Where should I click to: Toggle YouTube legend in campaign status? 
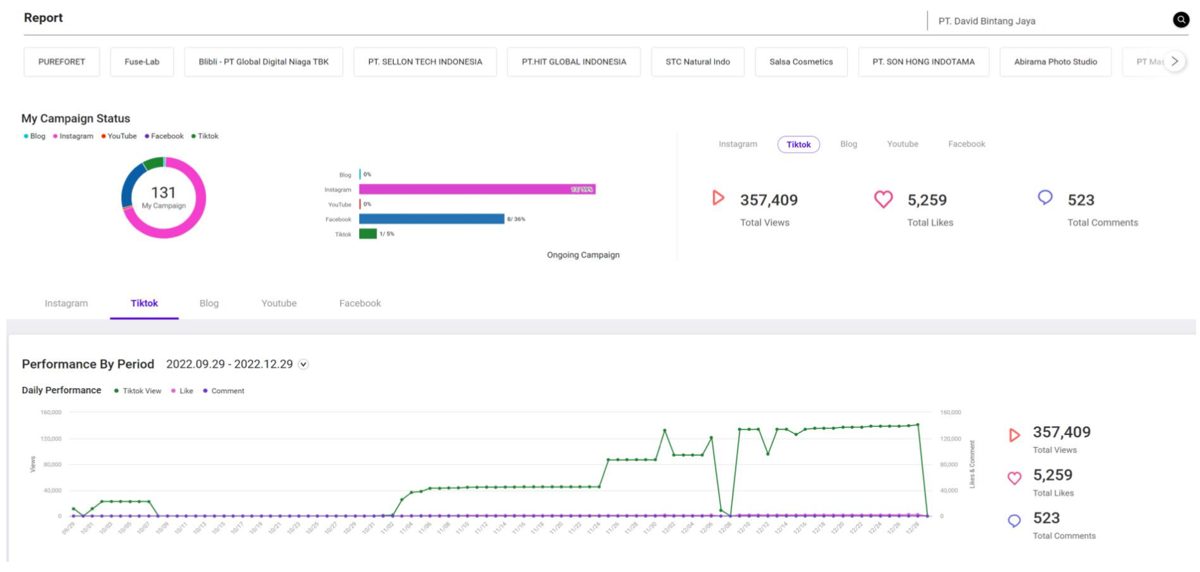coord(119,136)
